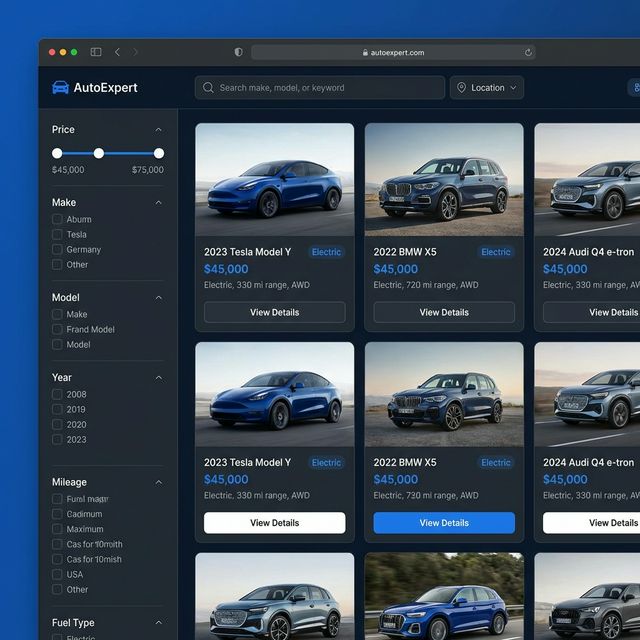Enable the Germany make filter
This screenshot has width=640, height=640.
pos(57,249)
